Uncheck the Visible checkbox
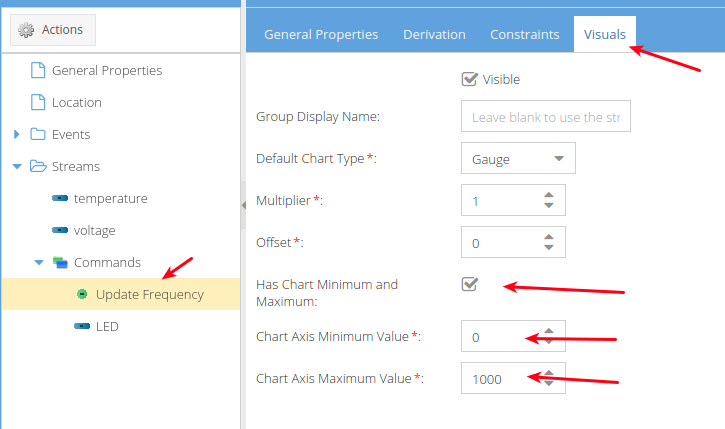The image size is (725, 429). 469,79
